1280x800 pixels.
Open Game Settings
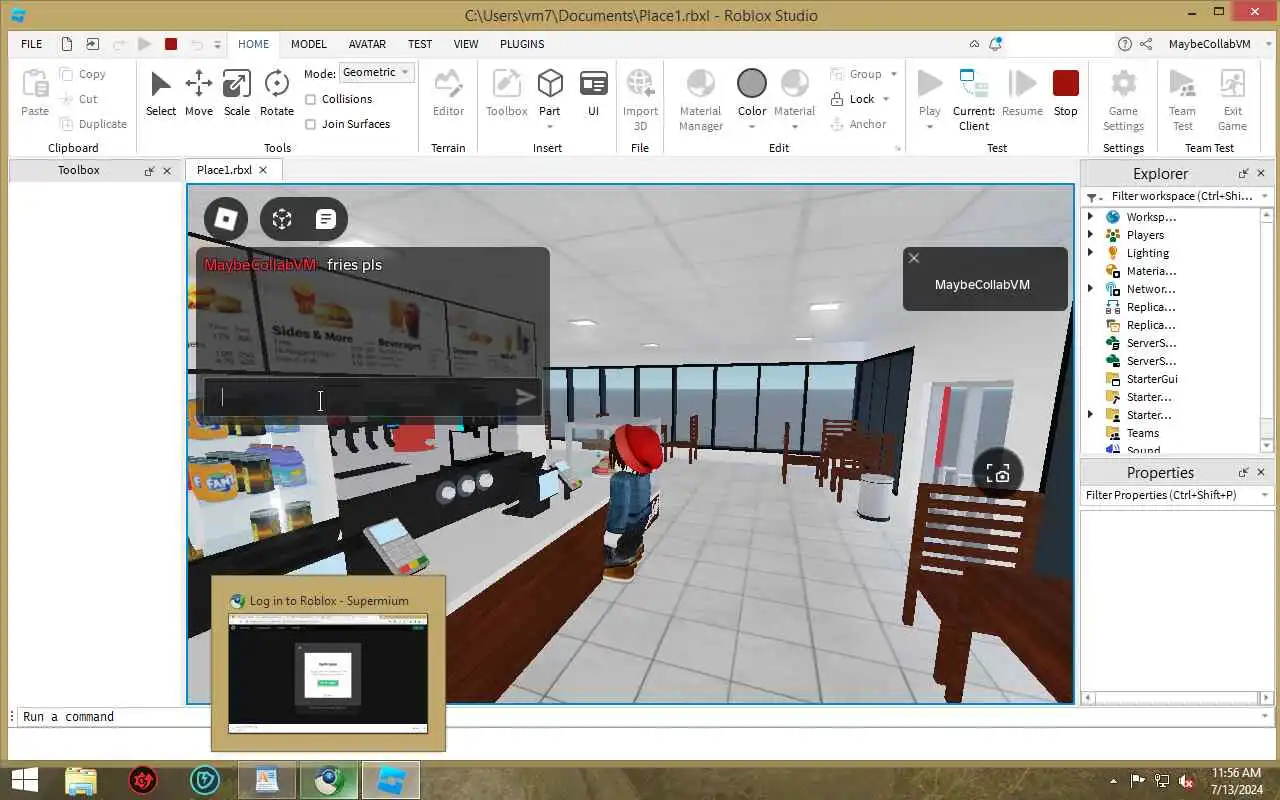[1123, 100]
